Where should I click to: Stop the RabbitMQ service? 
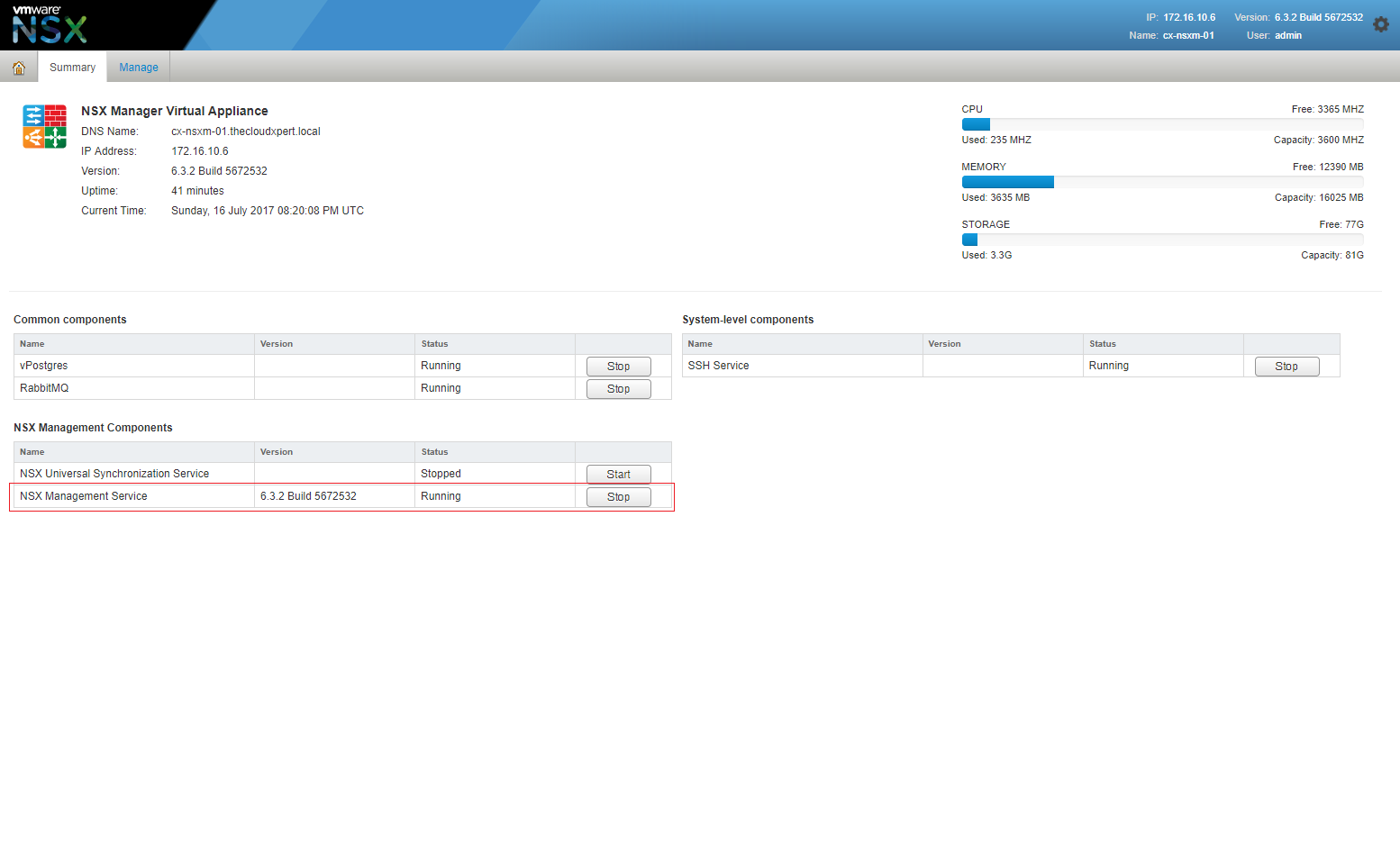(618, 389)
